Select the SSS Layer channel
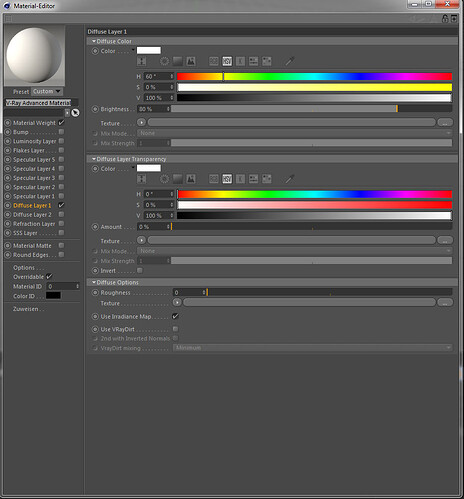The height and width of the screenshot is (499, 464). pyautogui.click(x=25, y=233)
